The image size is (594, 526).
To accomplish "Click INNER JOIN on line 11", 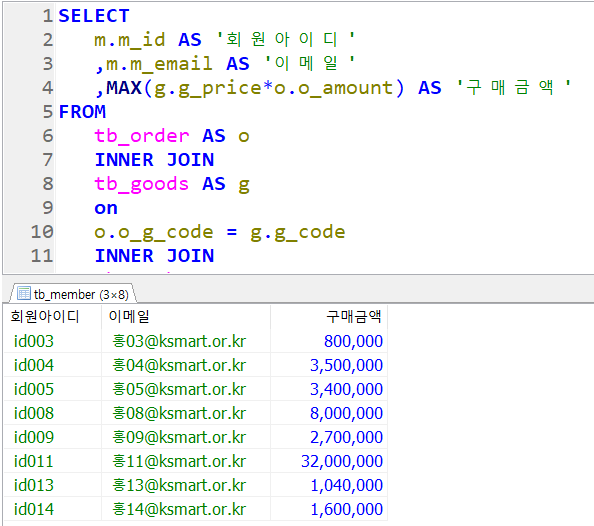I will tap(154, 256).
